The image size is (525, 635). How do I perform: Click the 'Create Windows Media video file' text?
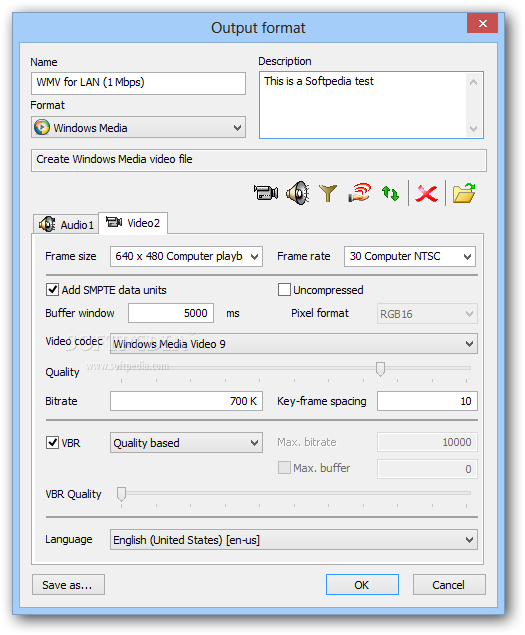(x=114, y=159)
